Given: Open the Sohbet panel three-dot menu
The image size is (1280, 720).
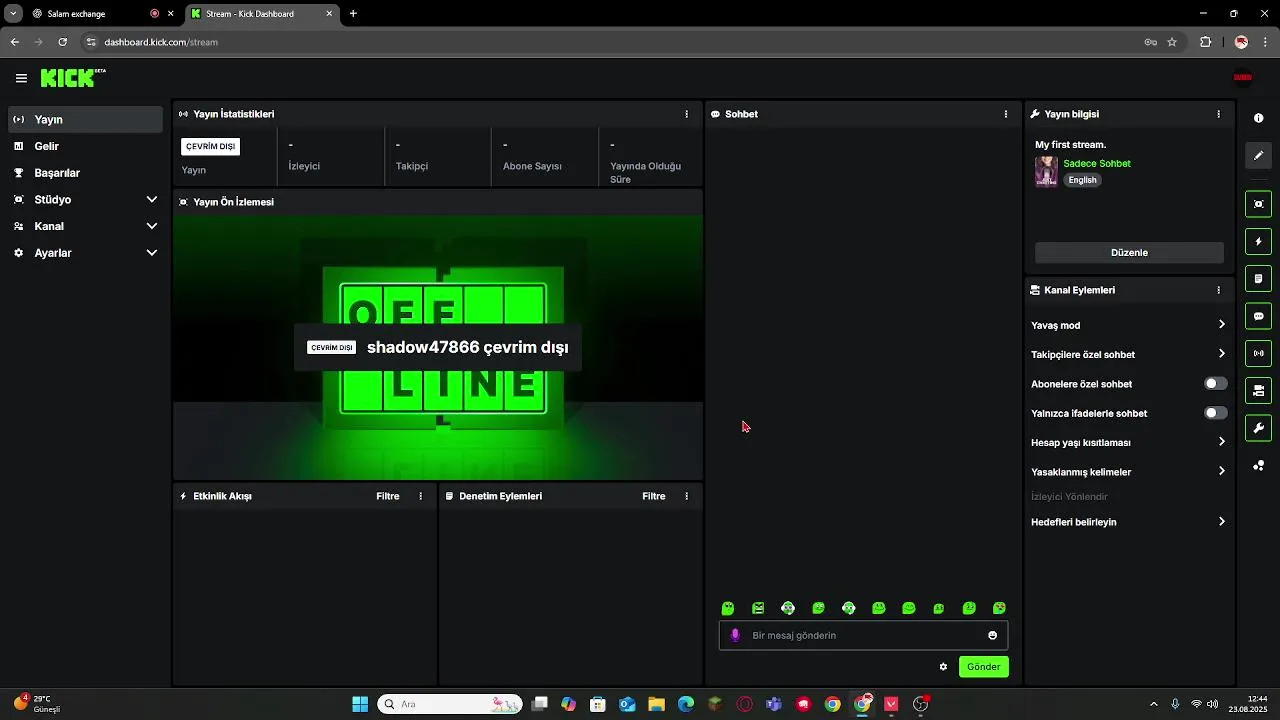Looking at the screenshot, I should click(x=1006, y=114).
